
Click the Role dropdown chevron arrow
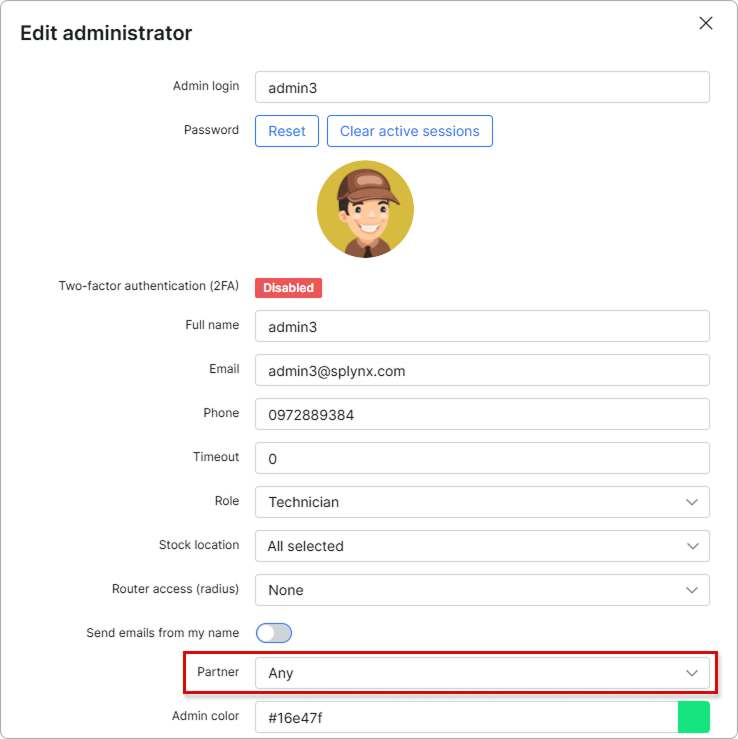pos(692,502)
